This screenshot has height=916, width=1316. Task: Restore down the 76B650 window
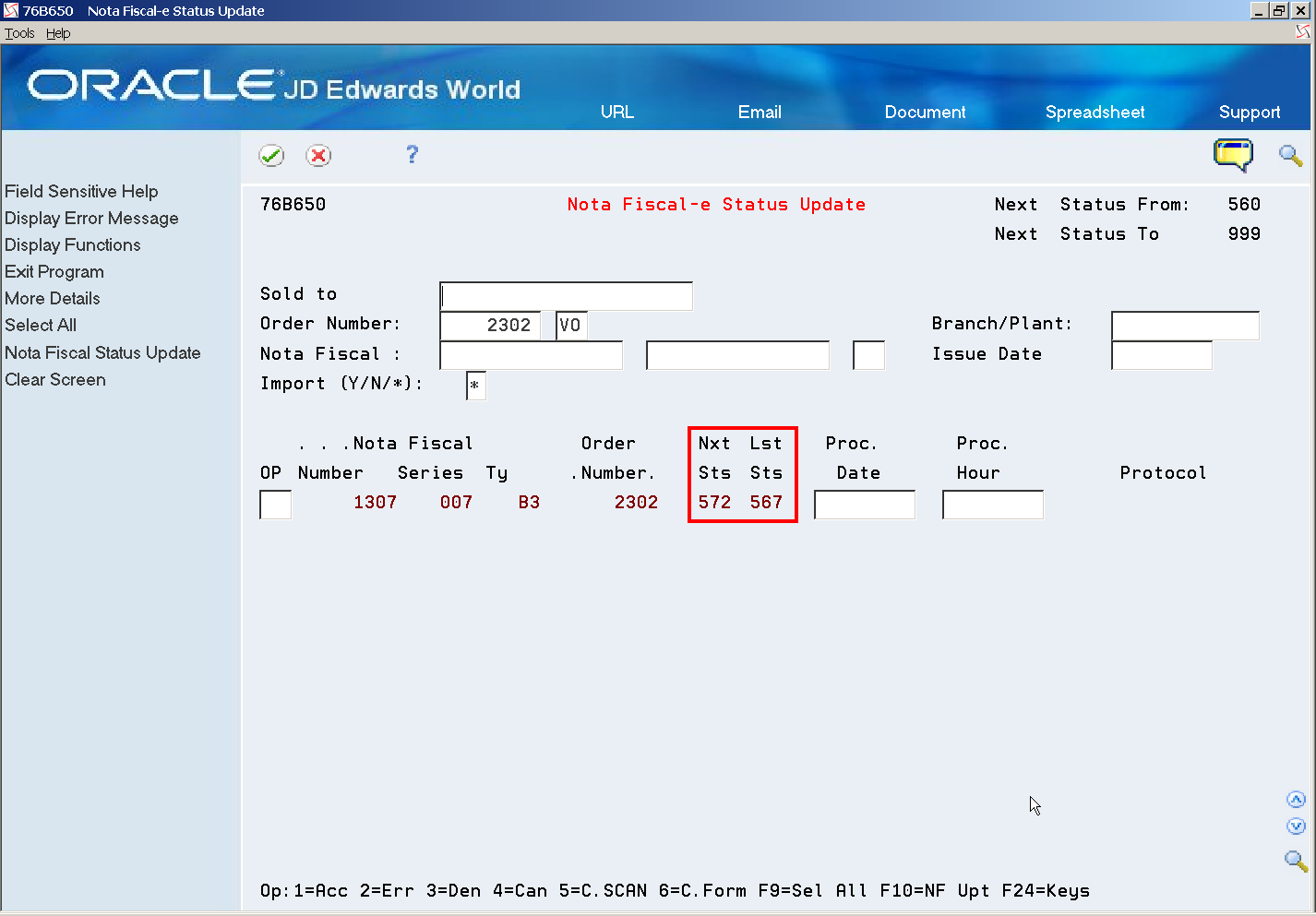click(1279, 10)
